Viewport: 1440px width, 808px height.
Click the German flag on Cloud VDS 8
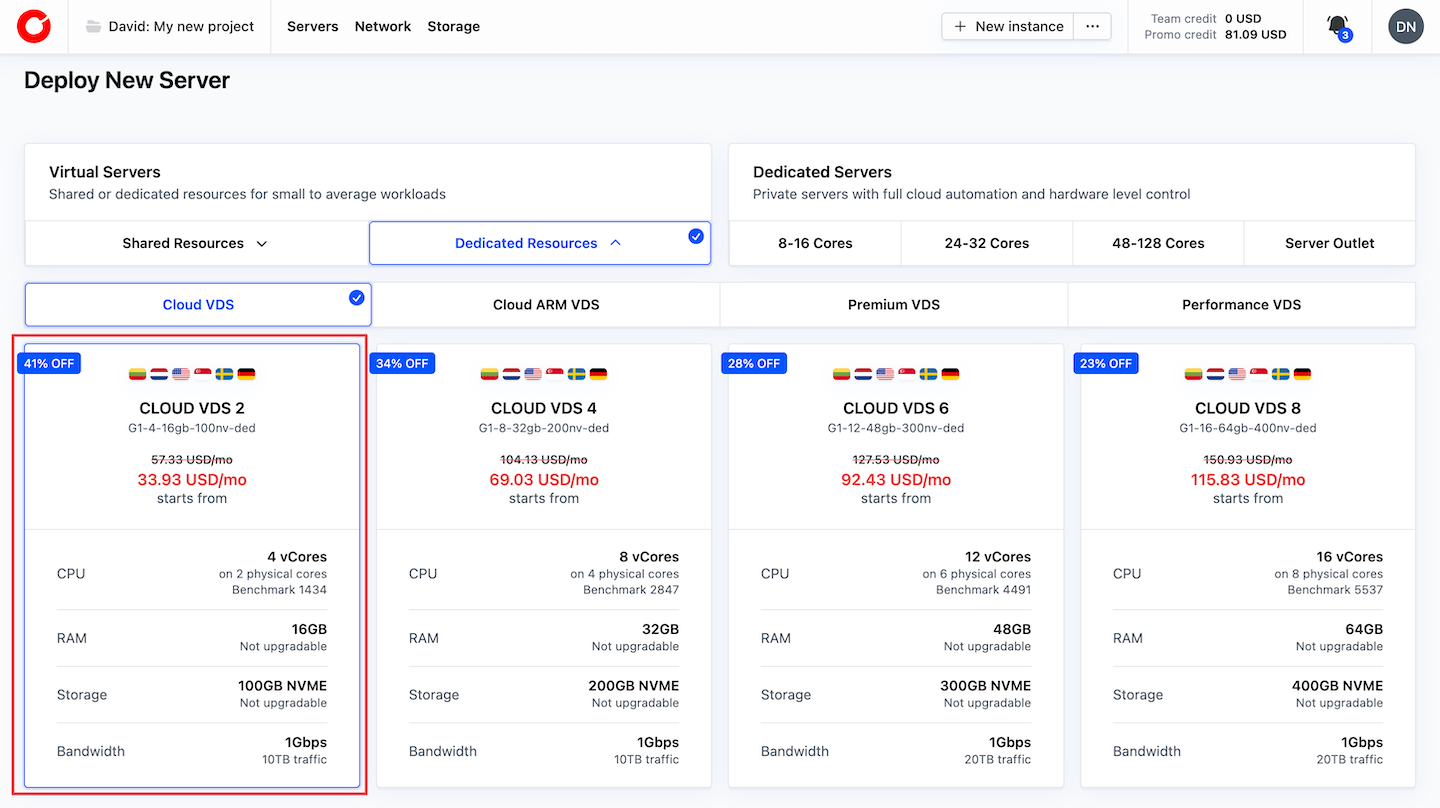(1302, 374)
